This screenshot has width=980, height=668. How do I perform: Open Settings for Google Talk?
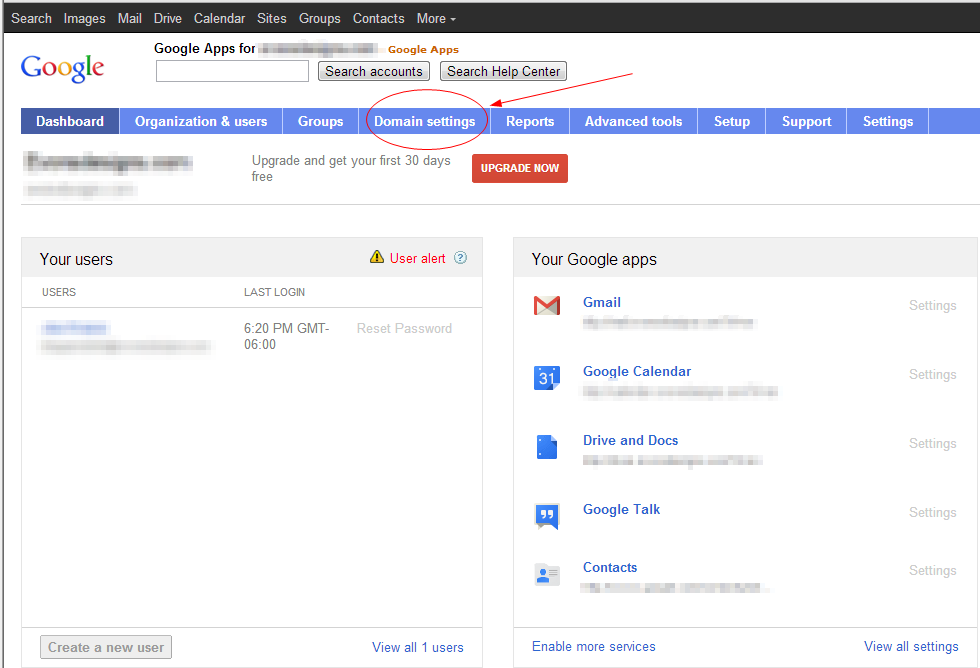click(x=932, y=512)
